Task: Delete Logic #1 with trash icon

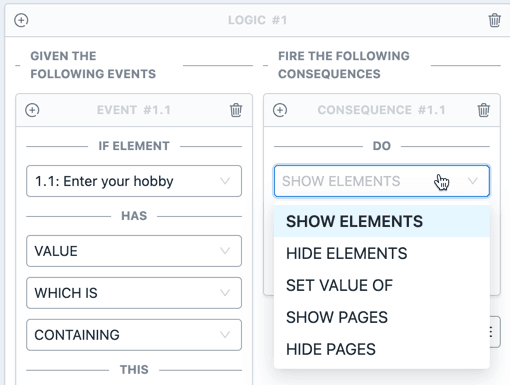Action: click(x=495, y=20)
